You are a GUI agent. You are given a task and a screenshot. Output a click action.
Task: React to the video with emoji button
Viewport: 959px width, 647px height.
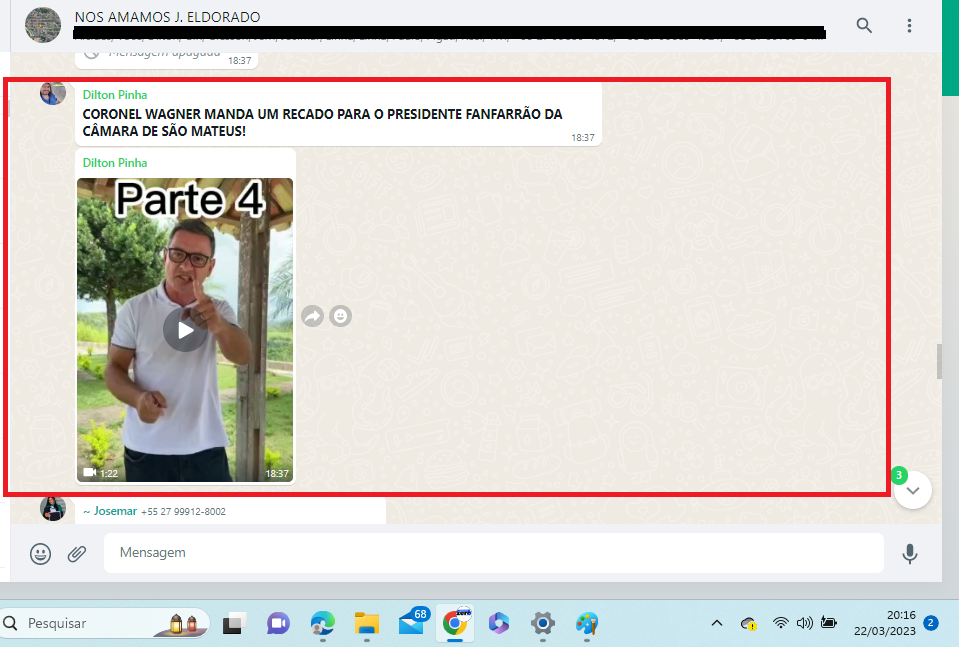click(341, 316)
